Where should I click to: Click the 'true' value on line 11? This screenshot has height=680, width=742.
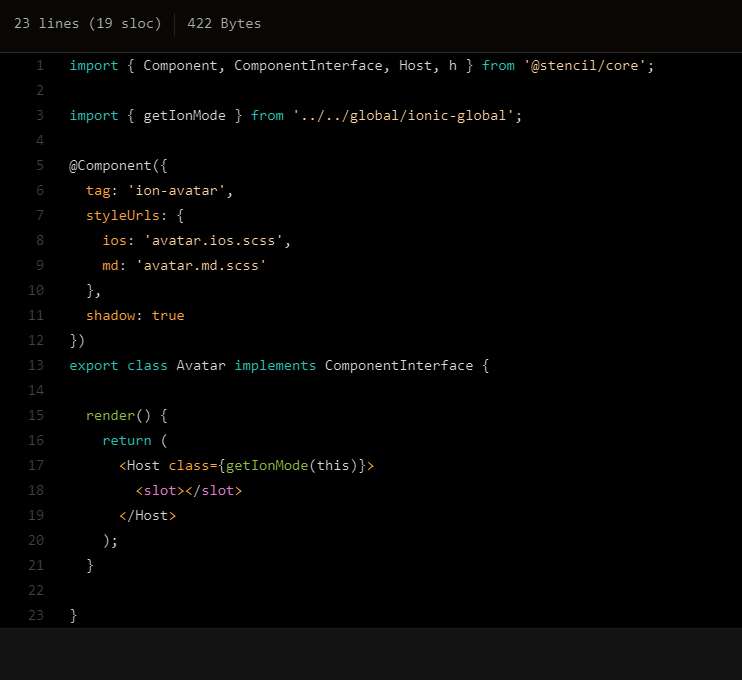[x=168, y=316]
